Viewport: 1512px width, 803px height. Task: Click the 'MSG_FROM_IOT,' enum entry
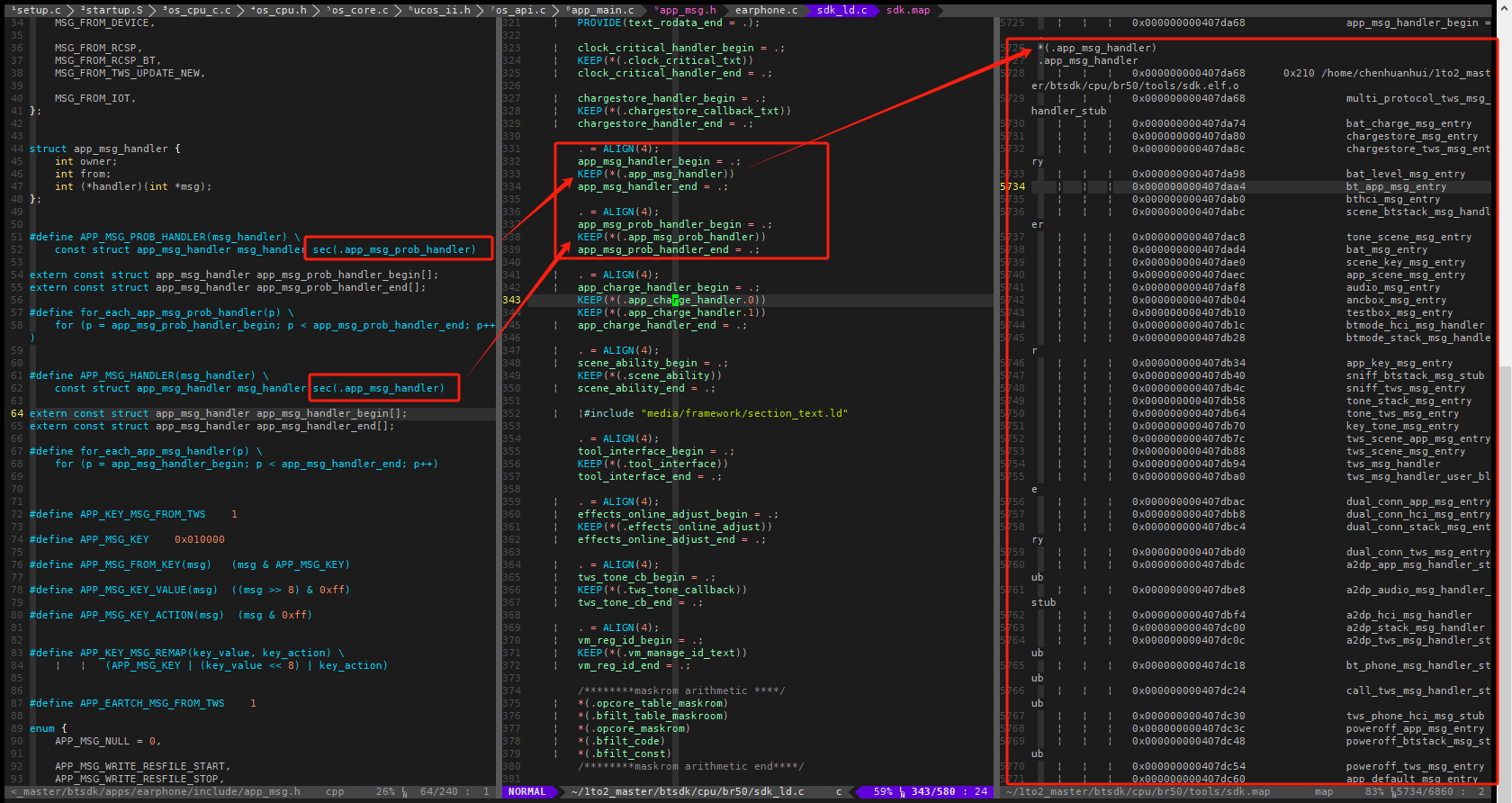pyautogui.click(x=95, y=99)
